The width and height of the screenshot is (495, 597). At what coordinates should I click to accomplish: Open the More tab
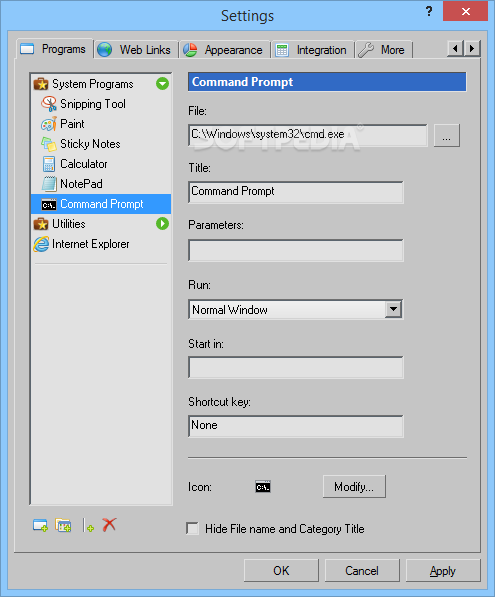384,49
